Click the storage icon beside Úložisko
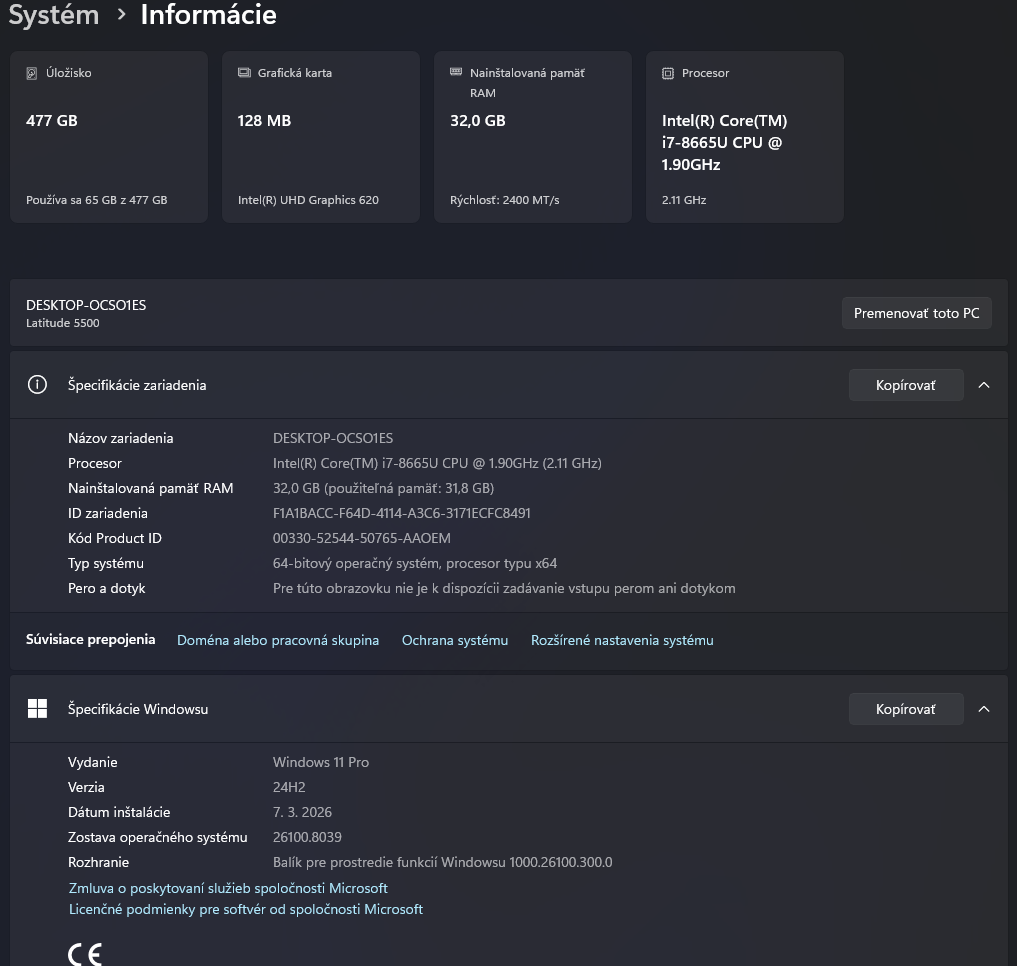The image size is (1017, 966). coord(32,73)
